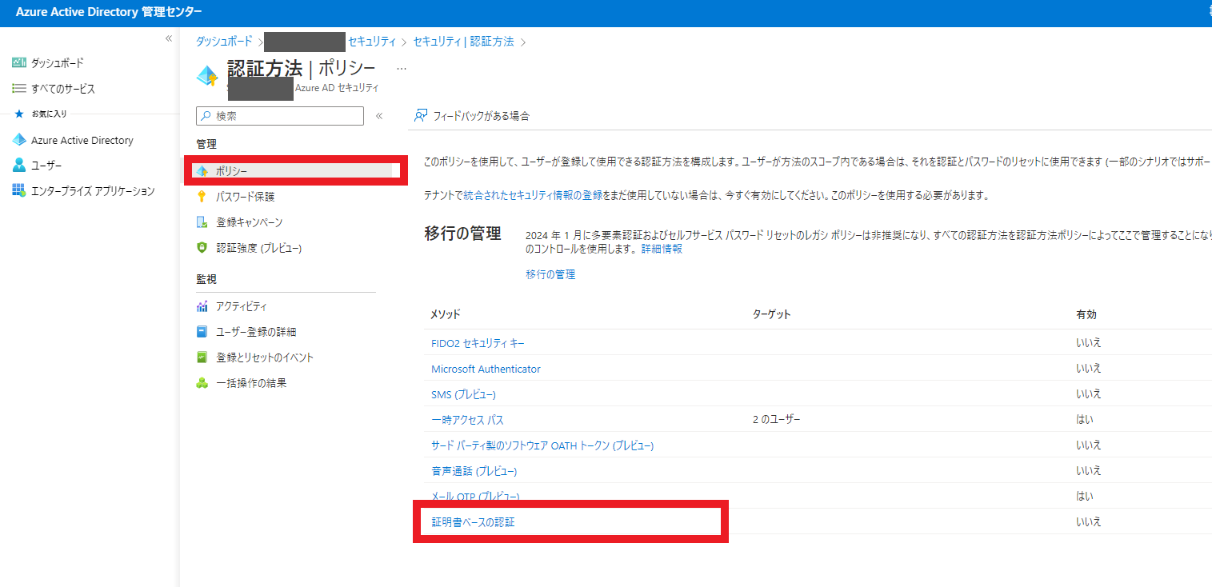Click the お気に入り favorites label
This screenshot has width=1212, height=587.
tap(50, 114)
